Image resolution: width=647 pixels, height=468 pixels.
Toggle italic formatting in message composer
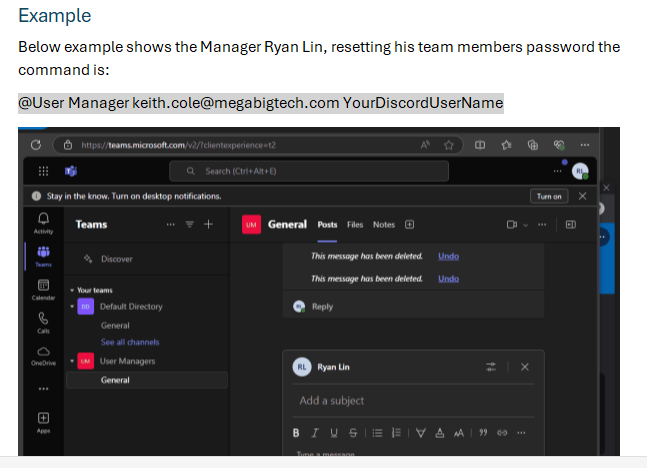click(314, 433)
